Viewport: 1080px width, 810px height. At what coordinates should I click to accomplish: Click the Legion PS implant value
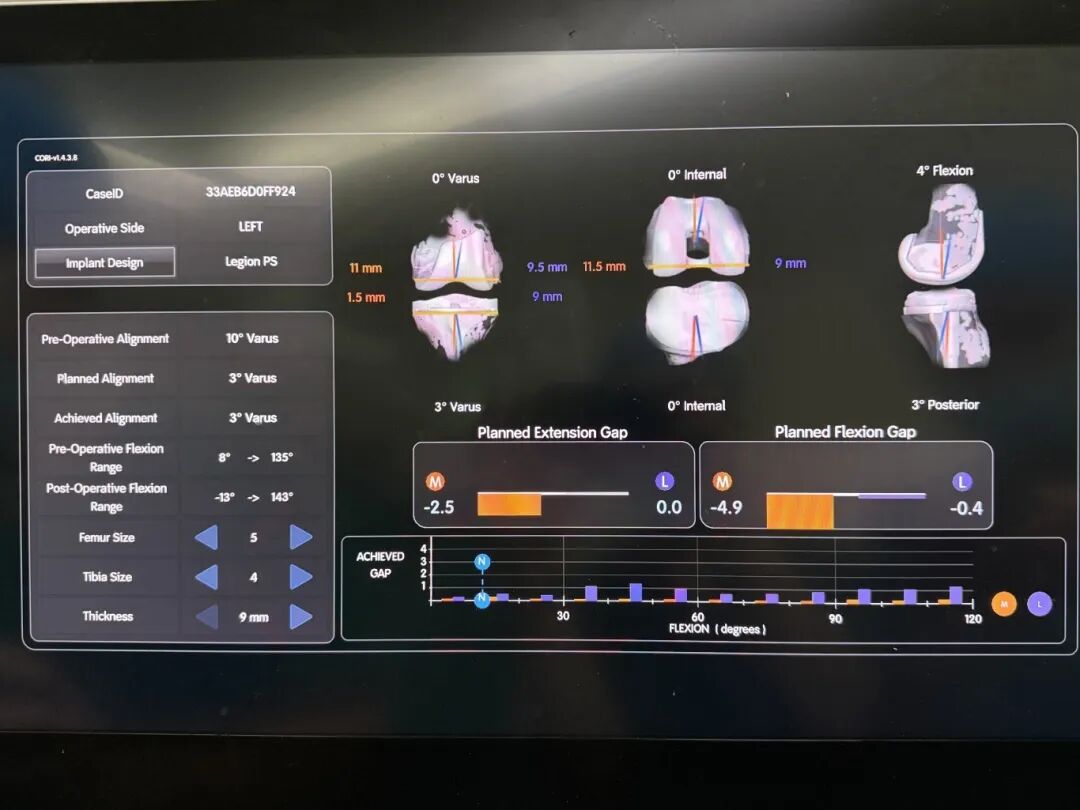pos(251,262)
